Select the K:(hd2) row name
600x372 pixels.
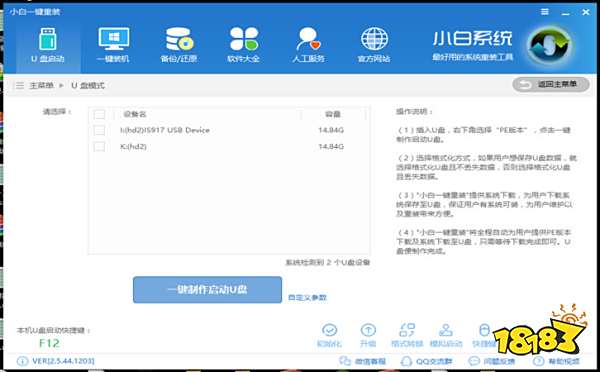(133, 147)
